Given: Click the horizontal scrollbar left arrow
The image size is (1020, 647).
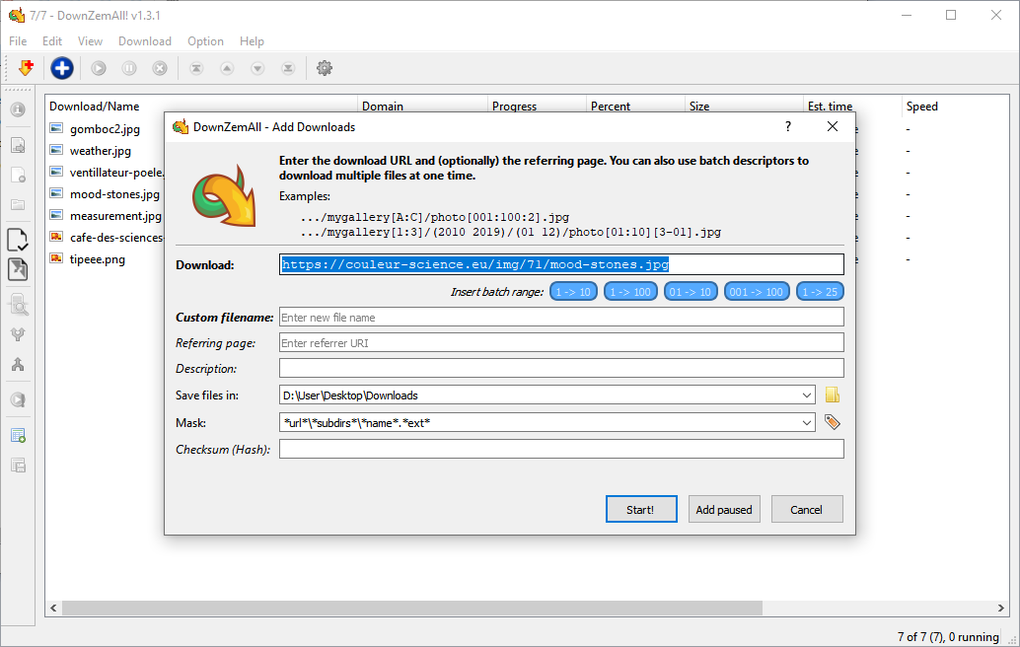Looking at the screenshot, I should coord(53,608).
